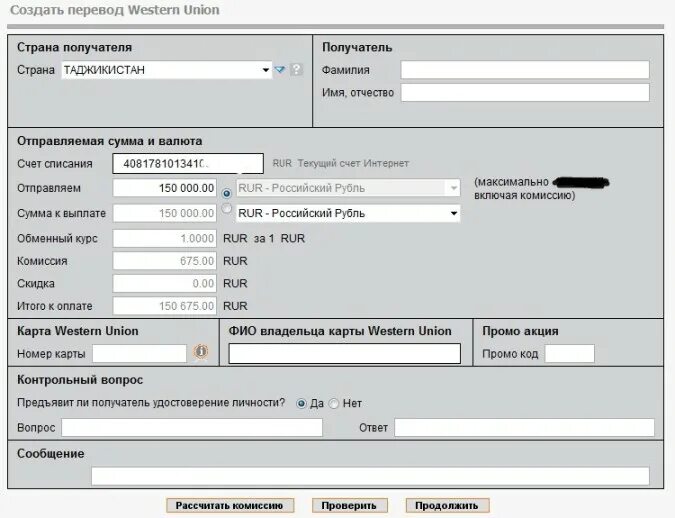
Task: Focus the Western Union card owner name field
Action: 344,354
